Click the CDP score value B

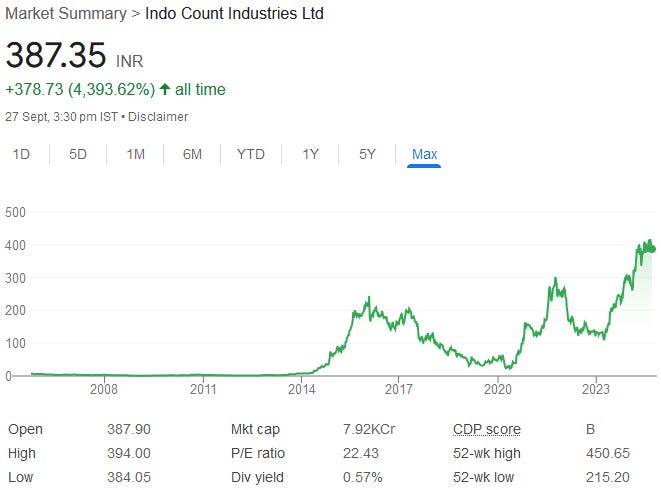(x=590, y=429)
